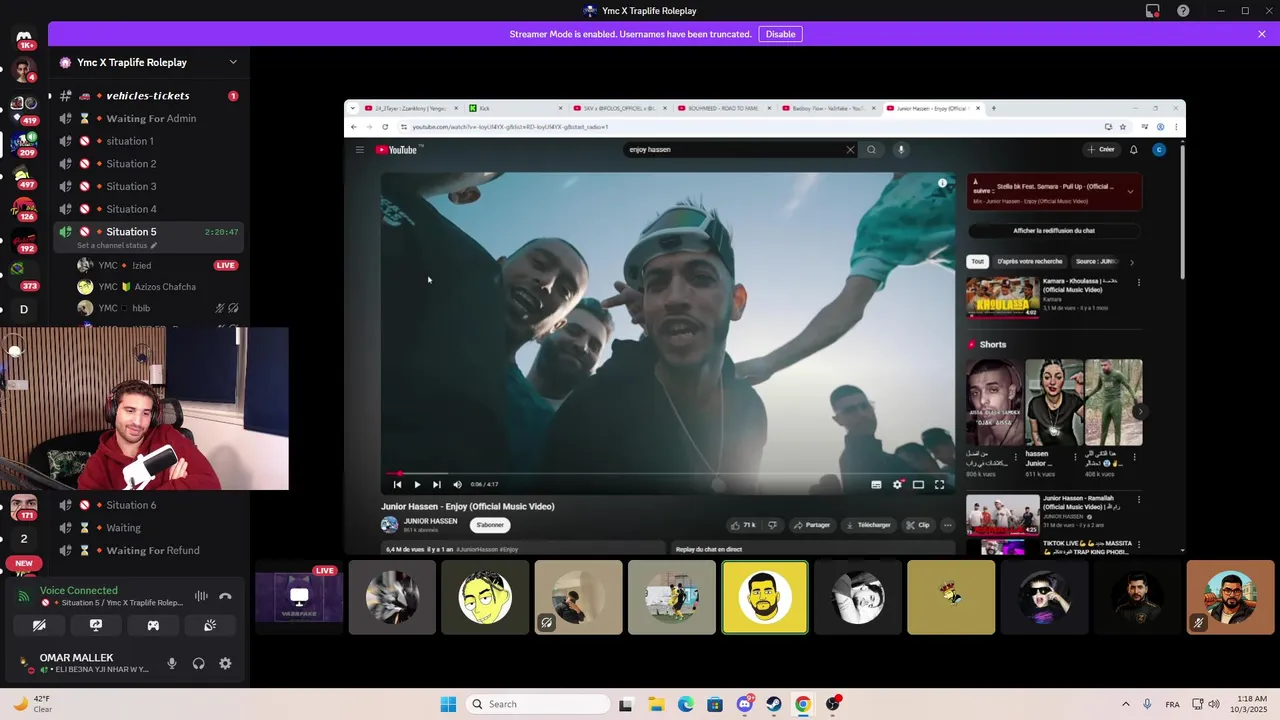
Task: Join the Waiting For Admin voice channel
Action: point(148,118)
